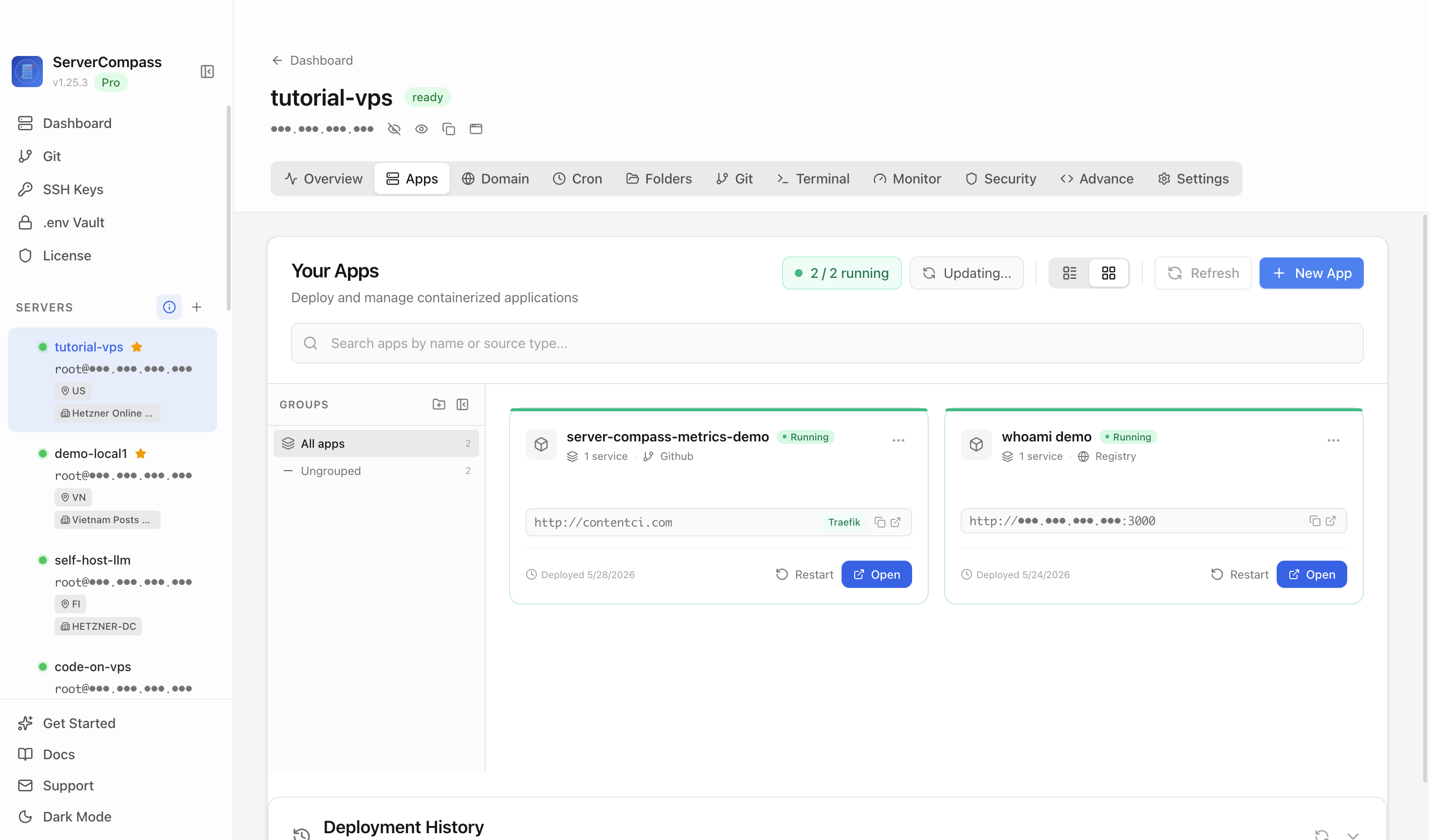Hide server IP with crossed-eye icon

pos(394,129)
